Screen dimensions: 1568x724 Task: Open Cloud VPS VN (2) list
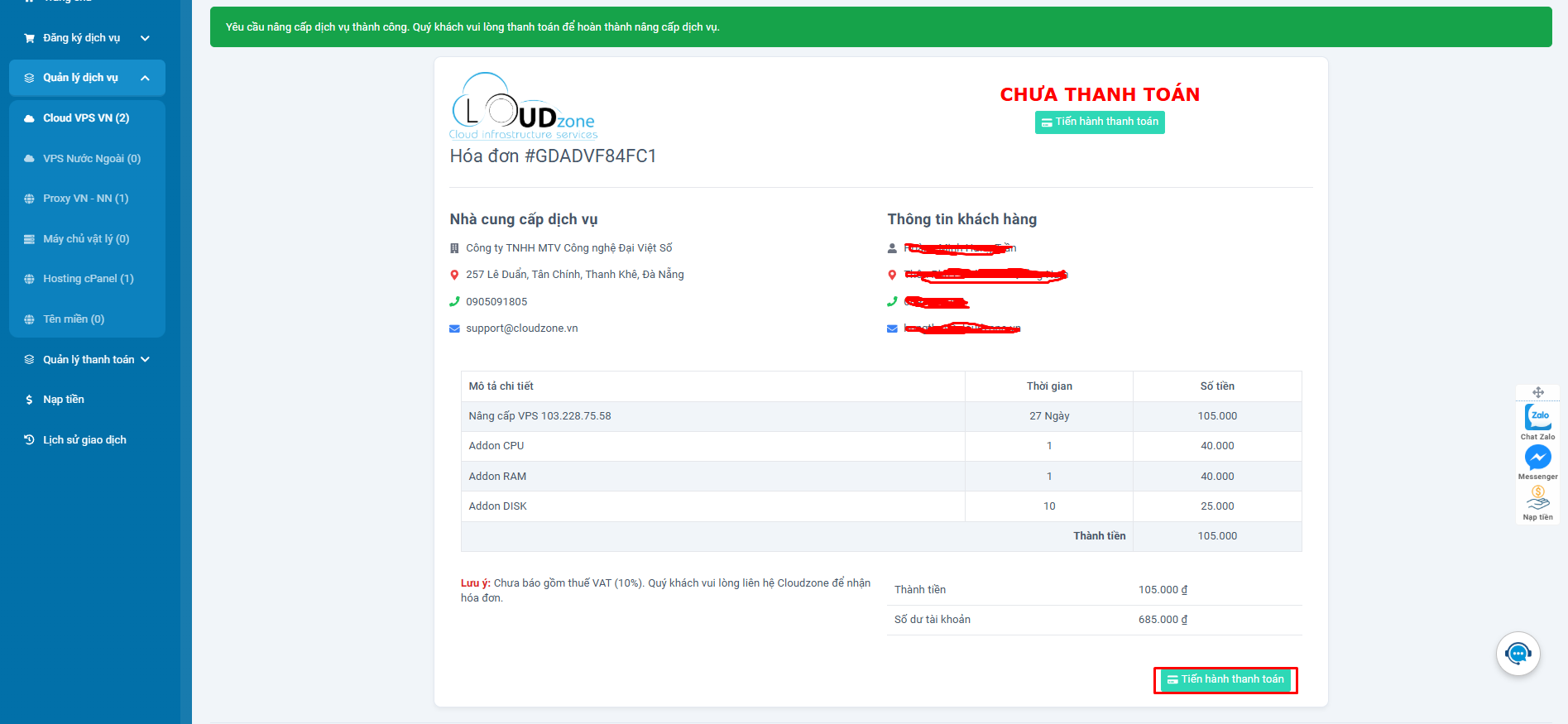(x=86, y=118)
